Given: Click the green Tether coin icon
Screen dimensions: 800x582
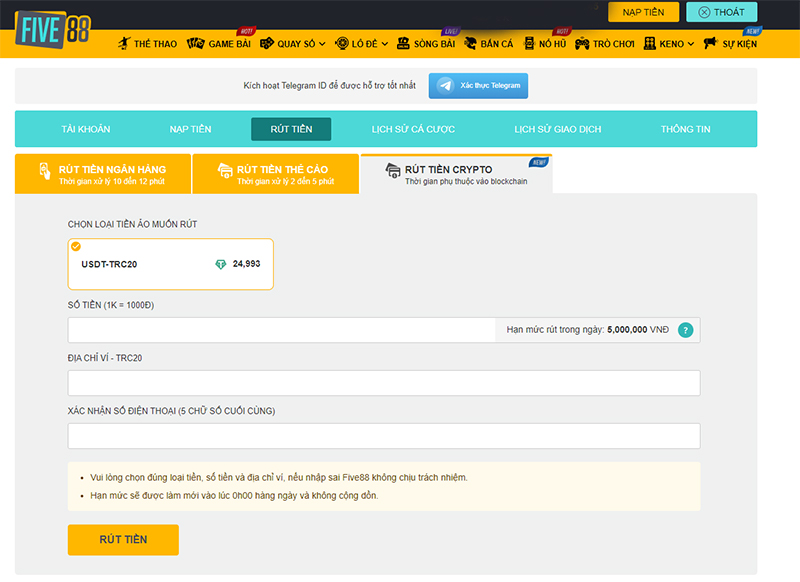Looking at the screenshot, I should (220, 264).
